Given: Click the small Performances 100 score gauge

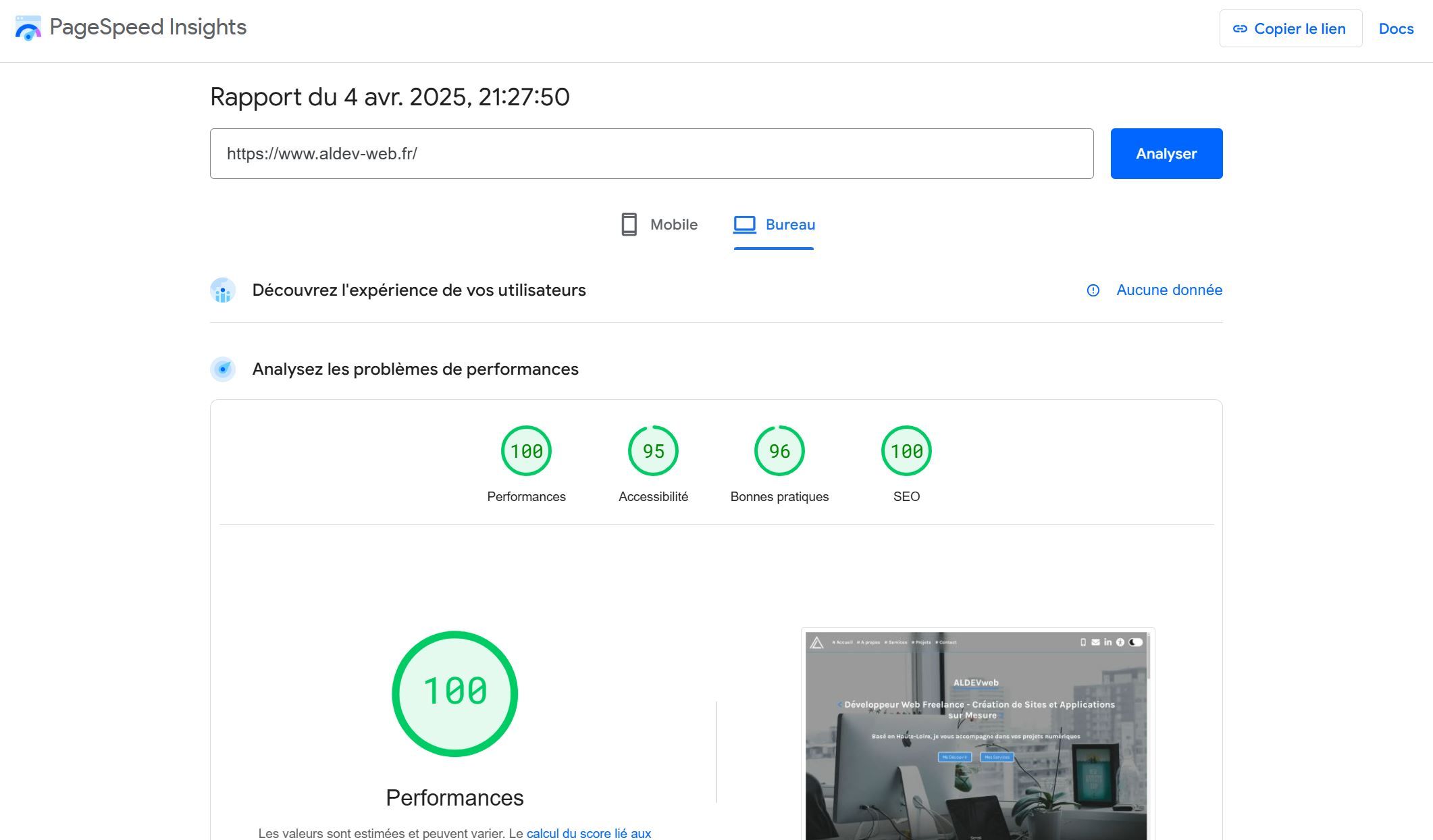Looking at the screenshot, I should [x=526, y=450].
